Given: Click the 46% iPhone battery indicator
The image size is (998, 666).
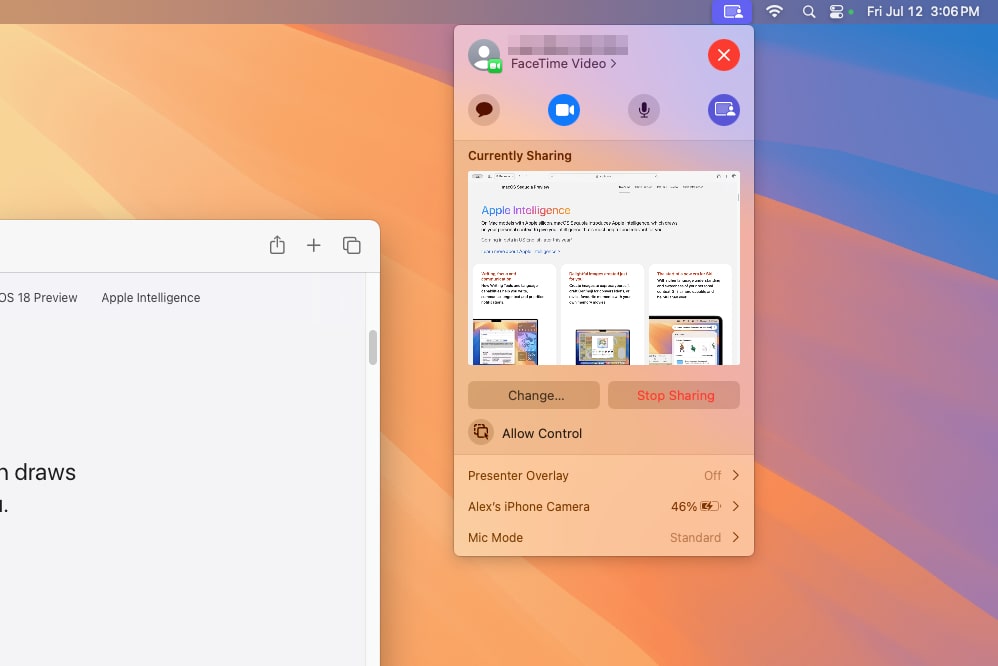Looking at the screenshot, I should click(695, 506).
